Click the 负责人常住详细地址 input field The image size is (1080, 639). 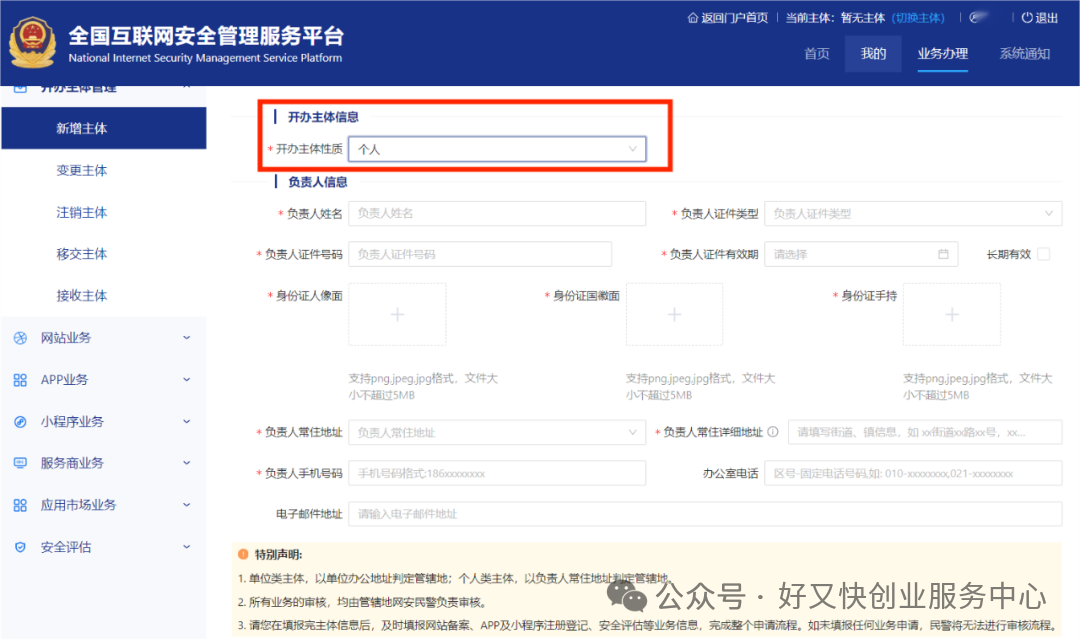tap(925, 432)
